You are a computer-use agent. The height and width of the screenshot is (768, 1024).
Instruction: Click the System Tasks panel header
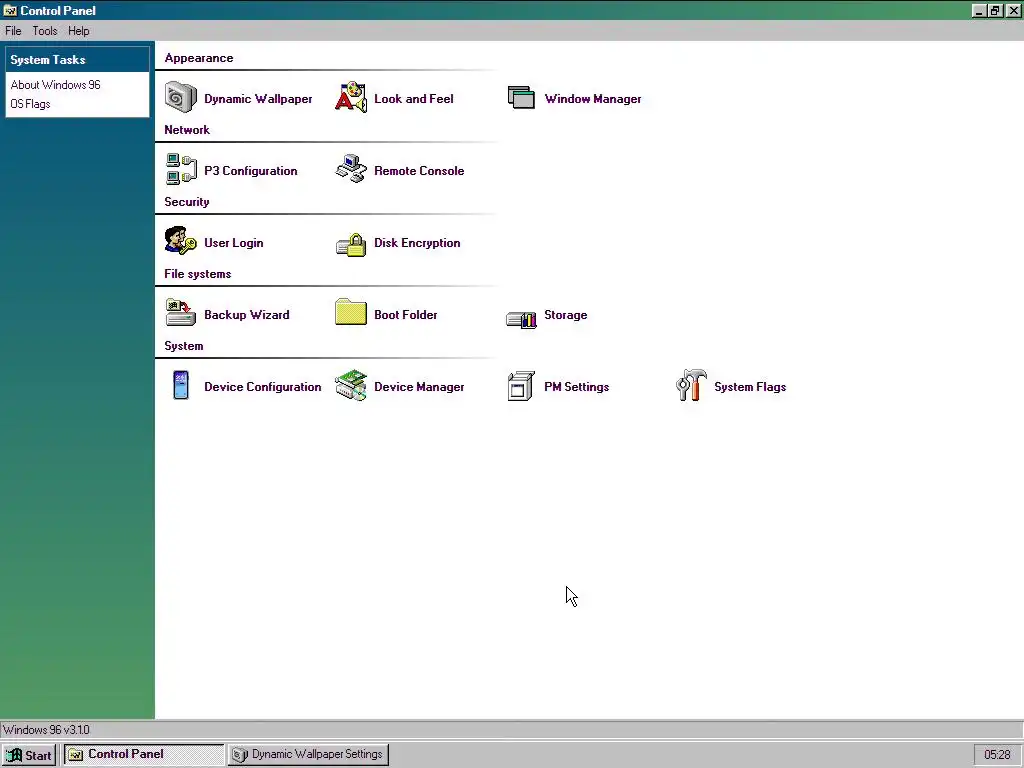click(78, 59)
